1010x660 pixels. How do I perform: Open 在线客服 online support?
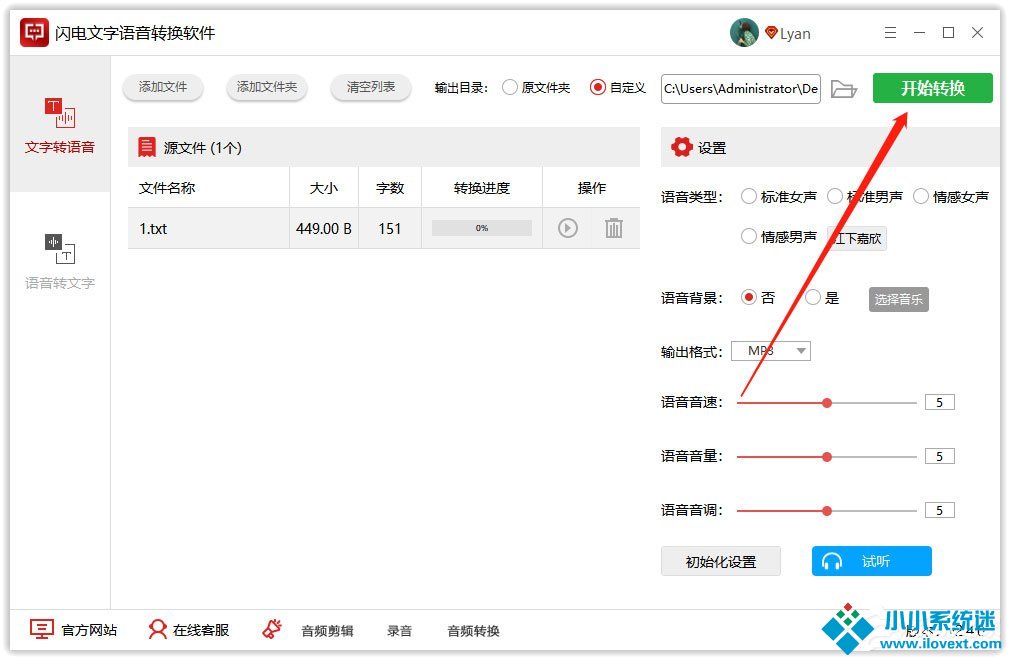(189, 630)
